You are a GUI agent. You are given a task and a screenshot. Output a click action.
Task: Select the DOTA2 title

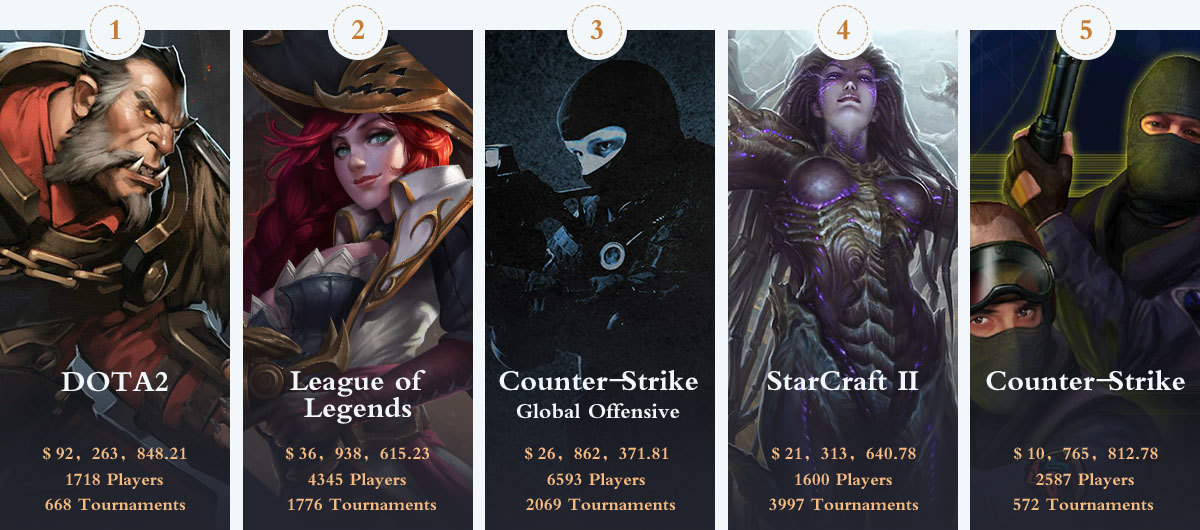tap(116, 381)
